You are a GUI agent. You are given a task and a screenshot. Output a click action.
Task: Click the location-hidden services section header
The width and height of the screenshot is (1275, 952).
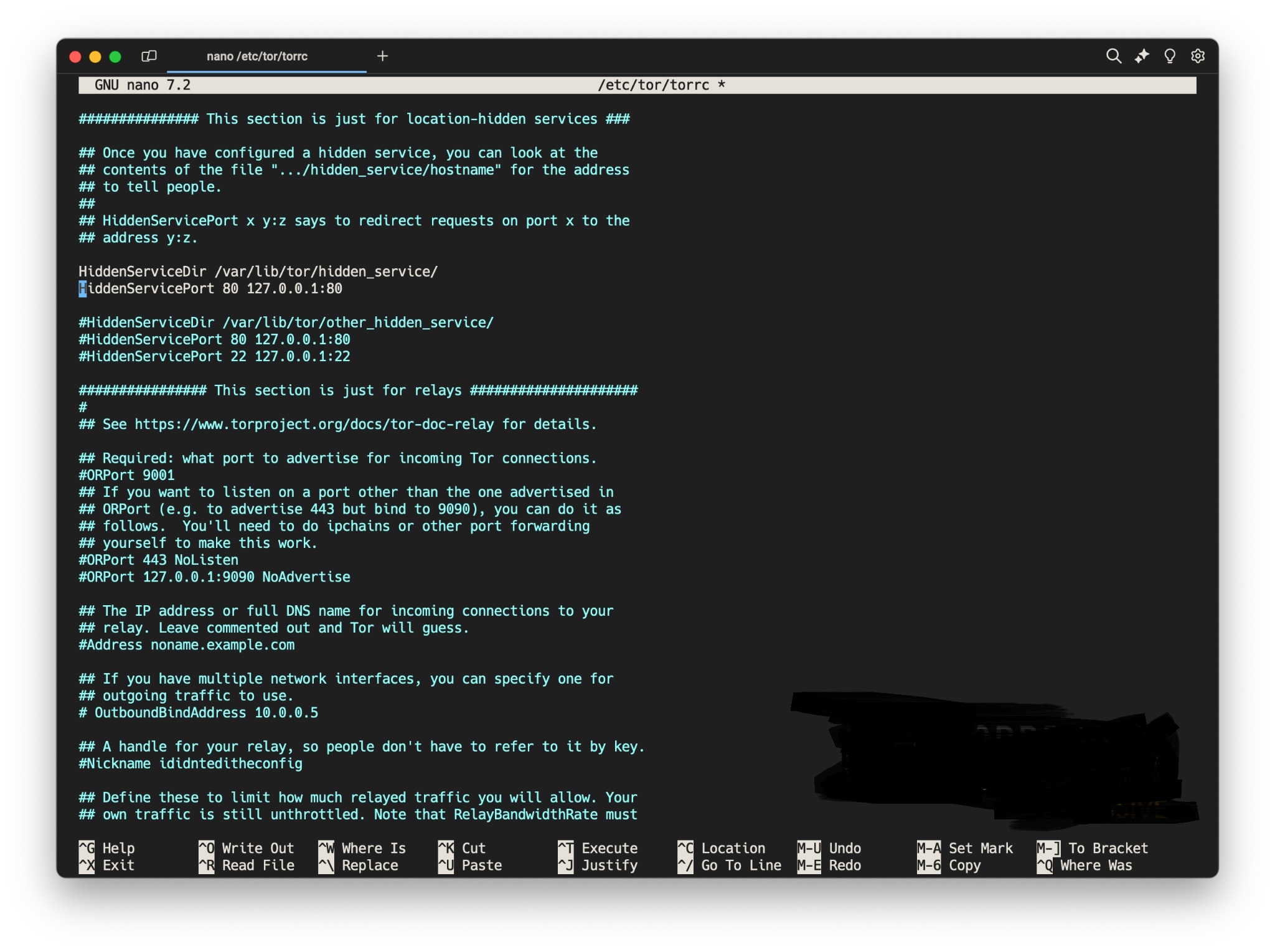coord(354,119)
